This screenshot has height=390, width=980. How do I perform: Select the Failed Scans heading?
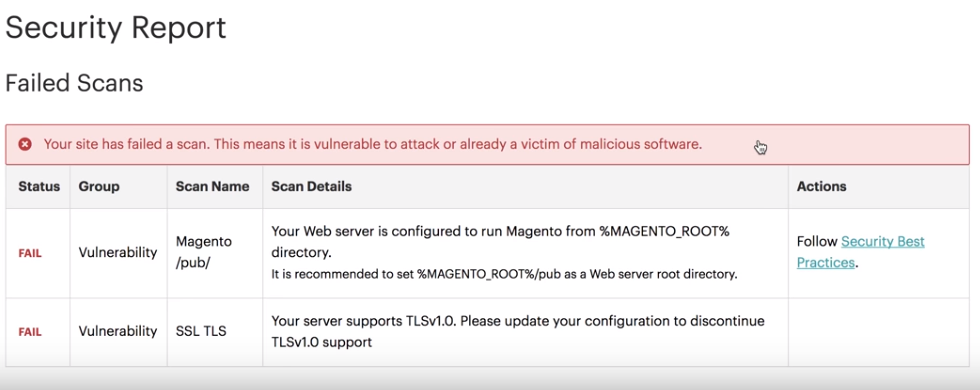tap(74, 83)
